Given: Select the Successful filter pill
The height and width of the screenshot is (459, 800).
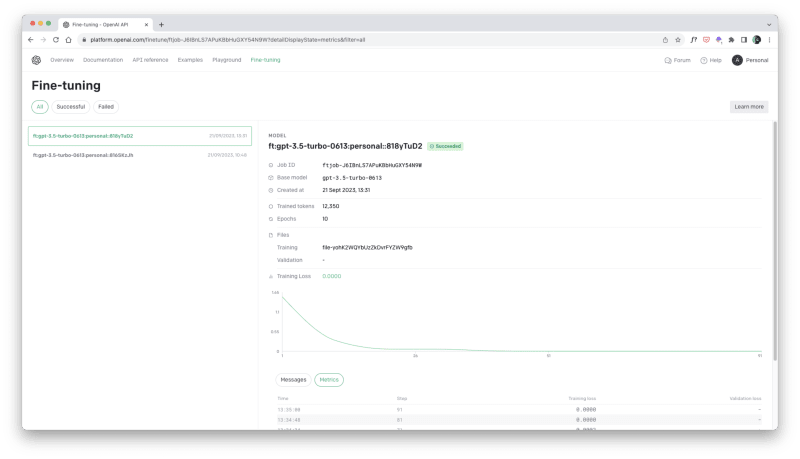Looking at the screenshot, I should (x=71, y=107).
